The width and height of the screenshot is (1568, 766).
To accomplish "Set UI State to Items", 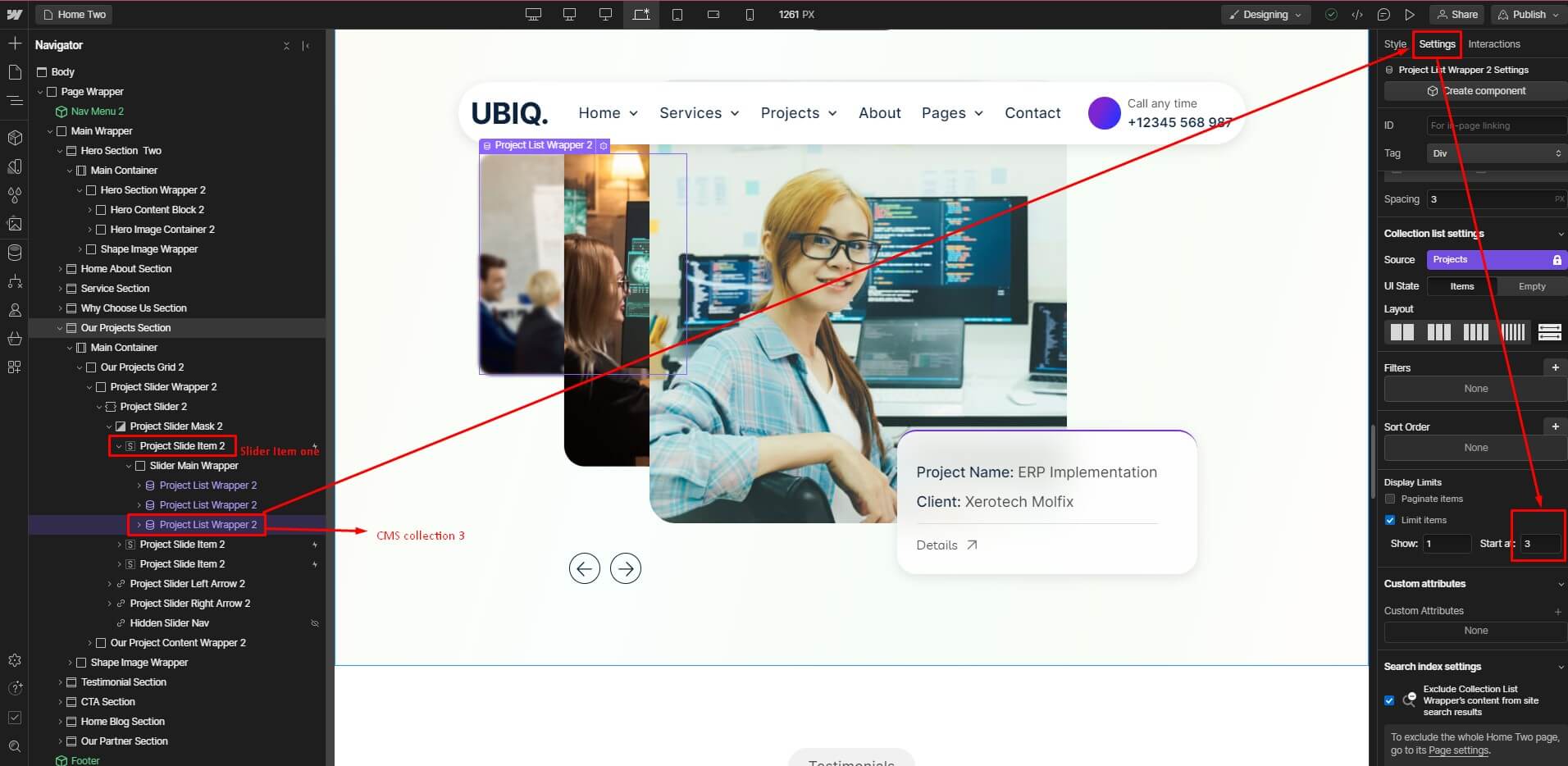I will point(1462,286).
